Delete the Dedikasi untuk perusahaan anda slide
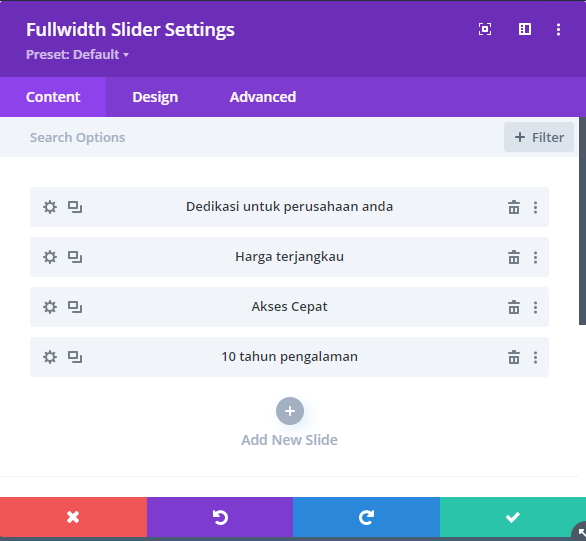This screenshot has width=586, height=541. 514,207
